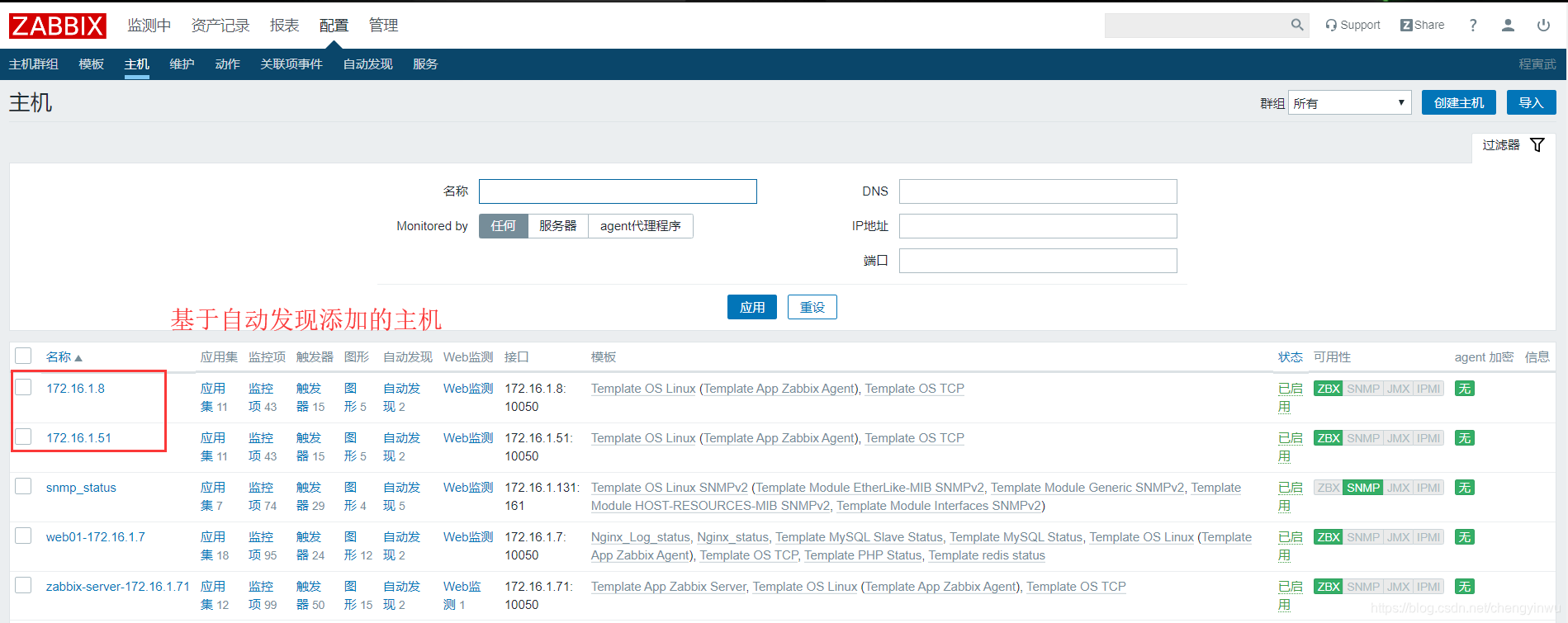Click SNMP availability badge for snmp_status
The width and height of the screenshot is (1568, 623).
coord(1363,488)
